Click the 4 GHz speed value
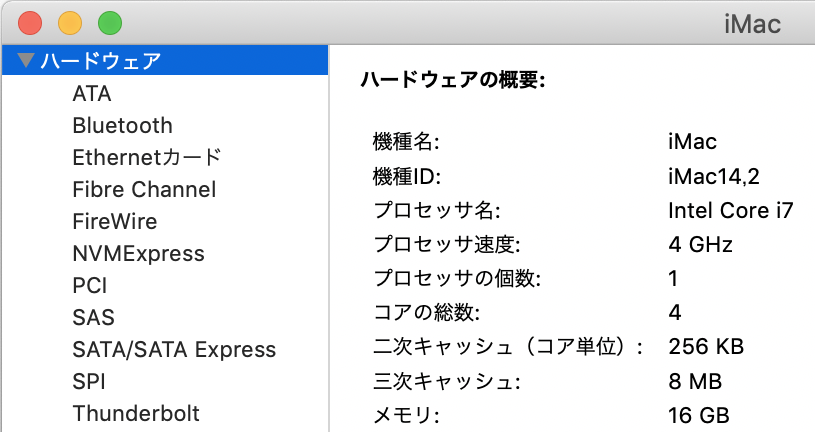 (701, 244)
